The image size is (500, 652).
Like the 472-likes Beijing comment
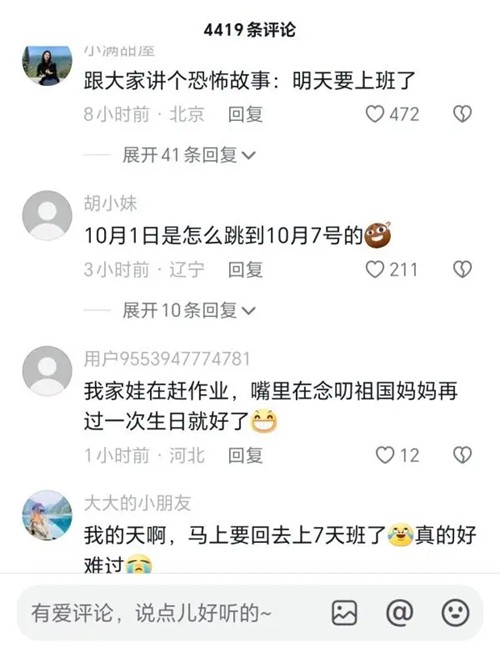[375, 114]
